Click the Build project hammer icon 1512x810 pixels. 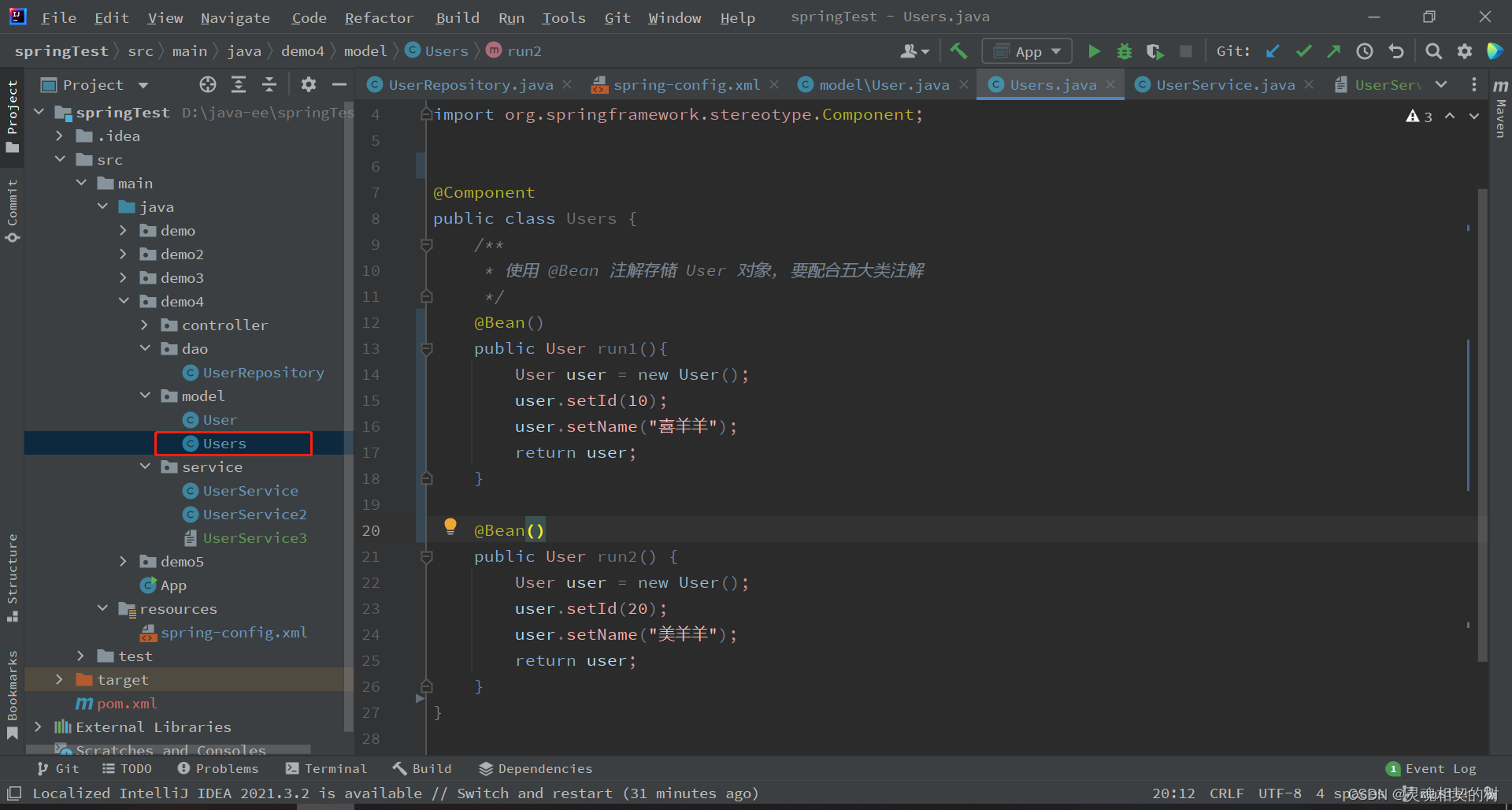[x=958, y=51]
